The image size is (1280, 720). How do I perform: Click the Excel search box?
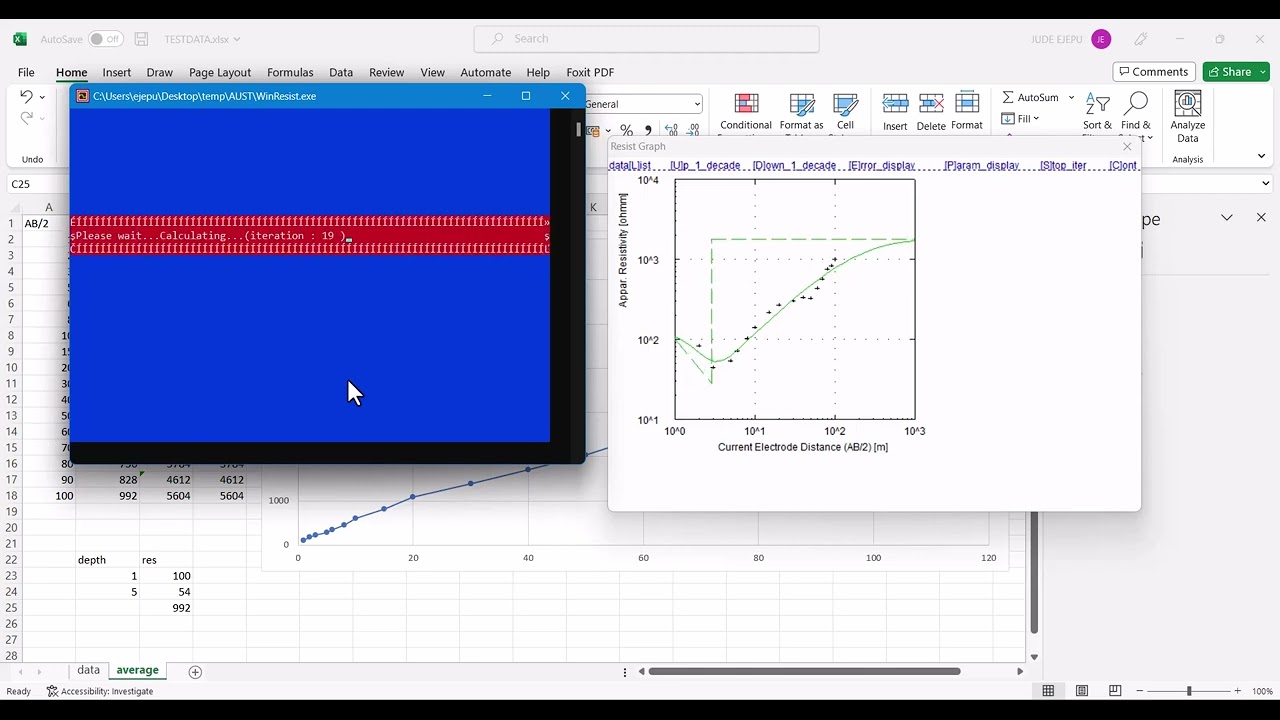click(x=646, y=39)
